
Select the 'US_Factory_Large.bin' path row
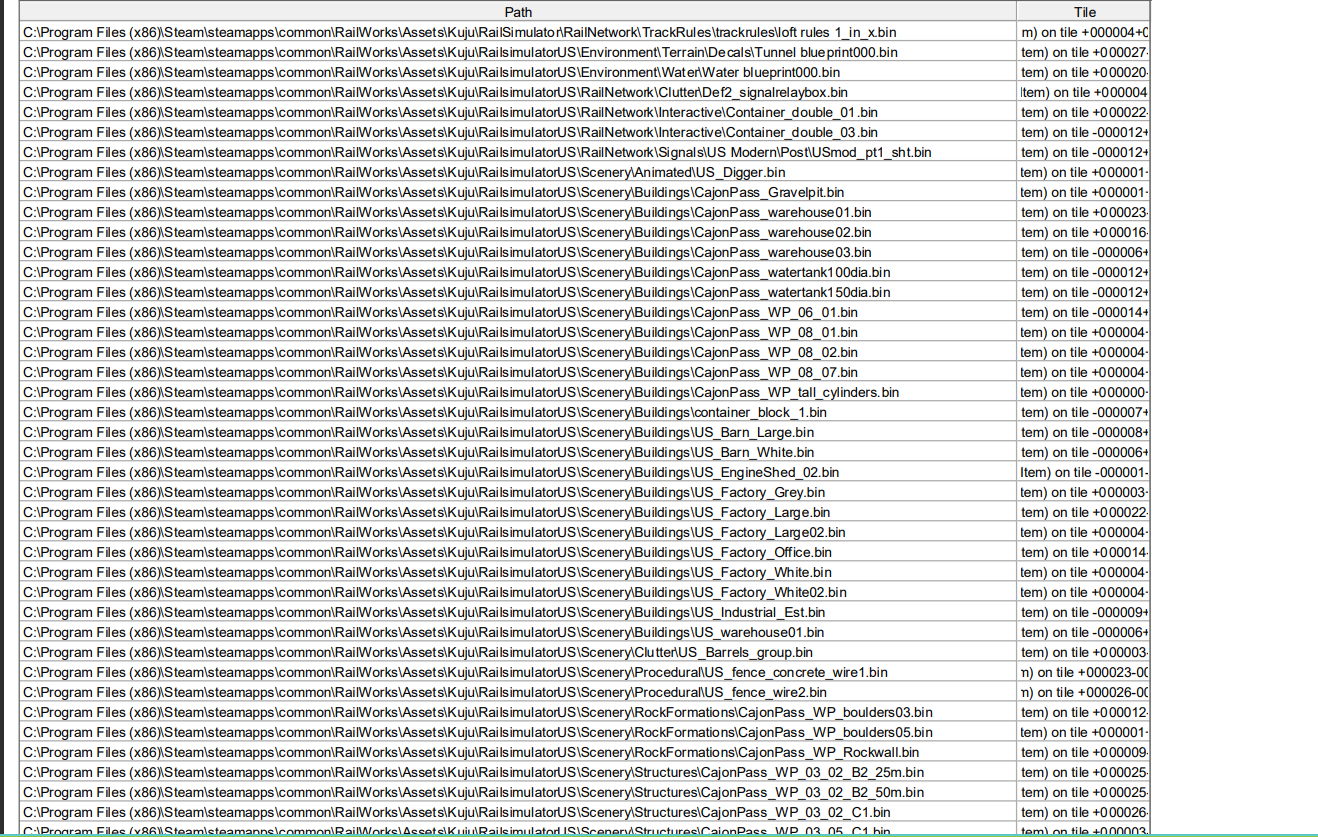pyautogui.click(x=518, y=512)
